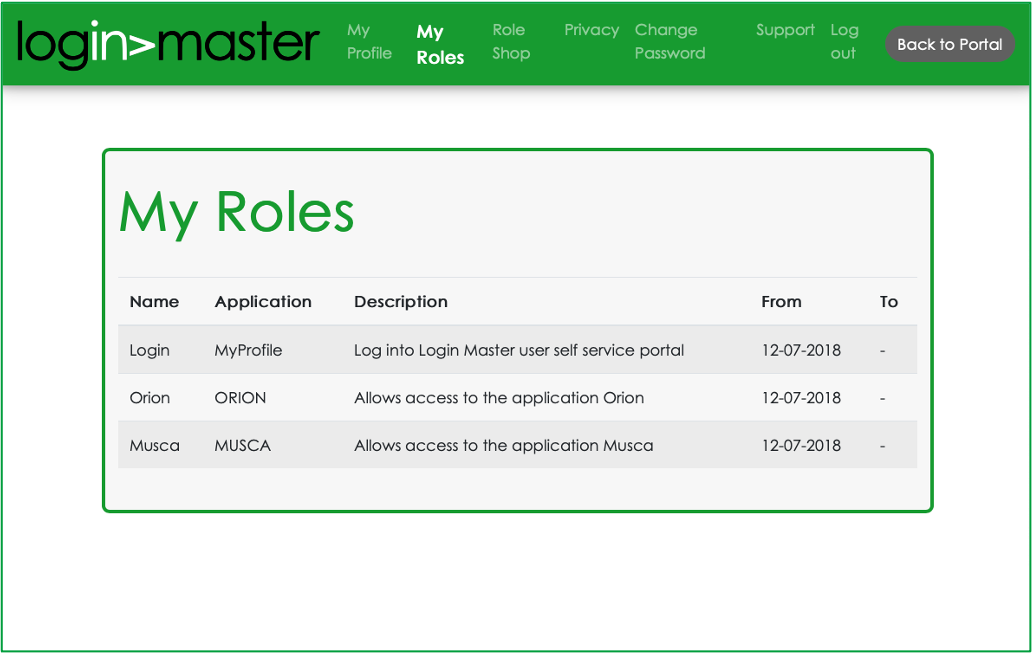Click the MyProfile application cell
Image resolution: width=1033 pixels, height=654 pixels.
point(248,349)
